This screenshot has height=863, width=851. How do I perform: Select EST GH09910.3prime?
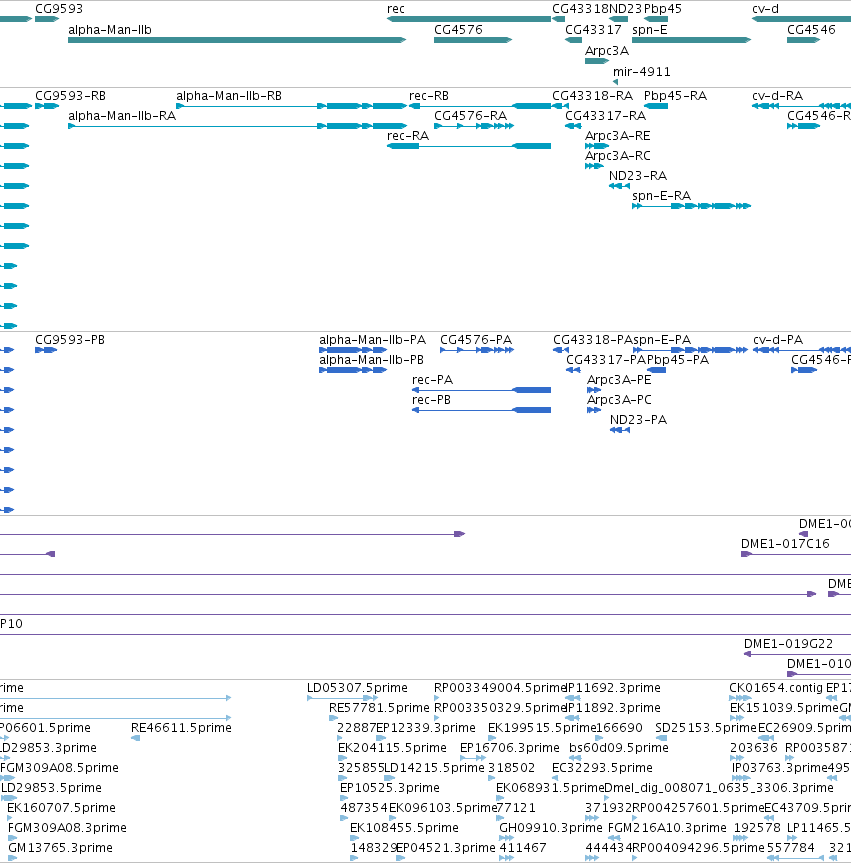click(551, 827)
